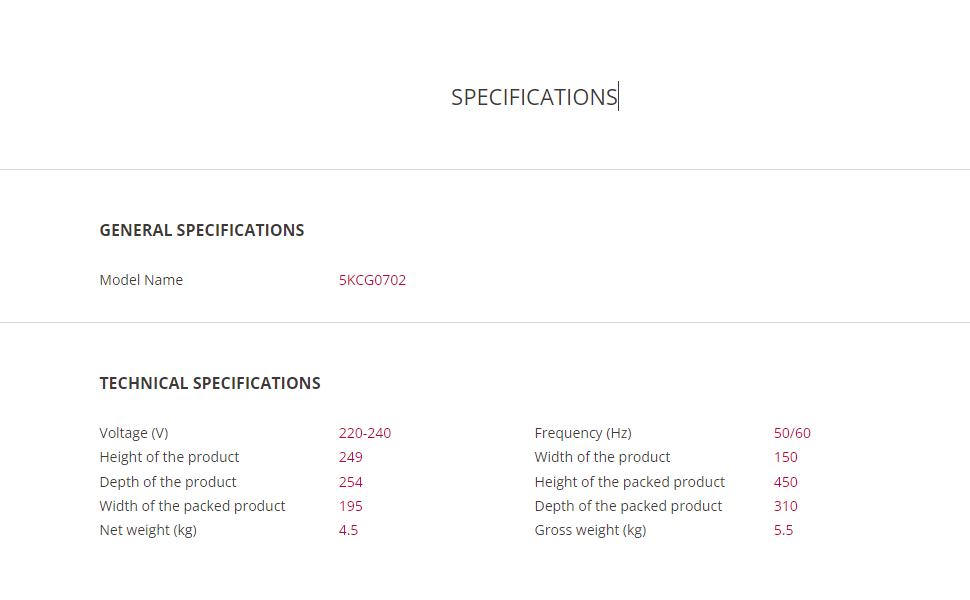Click the SPECIFICATIONS page heading
The height and width of the screenshot is (600, 970).
pyautogui.click(x=534, y=97)
